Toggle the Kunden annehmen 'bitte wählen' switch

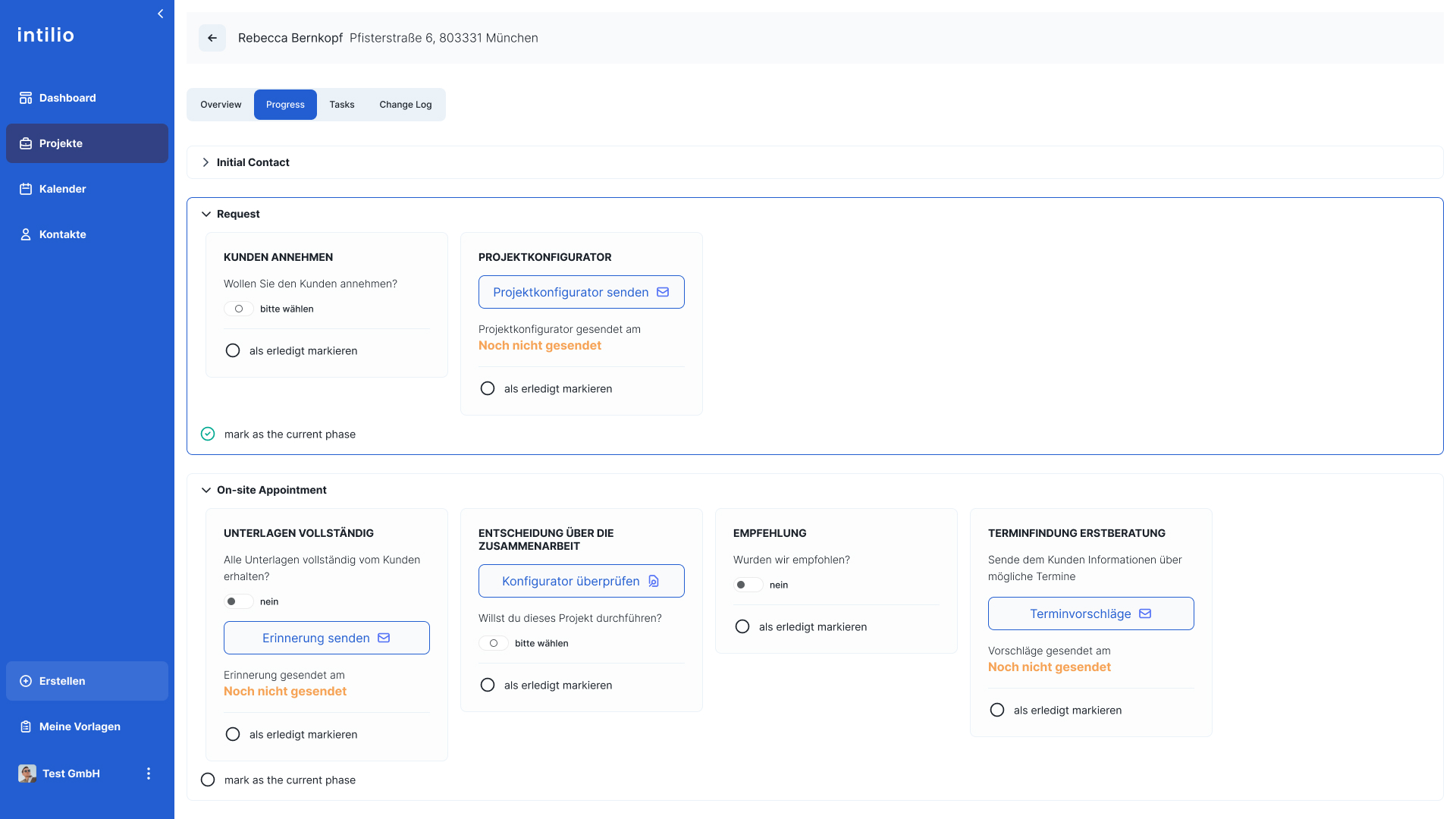tap(239, 309)
